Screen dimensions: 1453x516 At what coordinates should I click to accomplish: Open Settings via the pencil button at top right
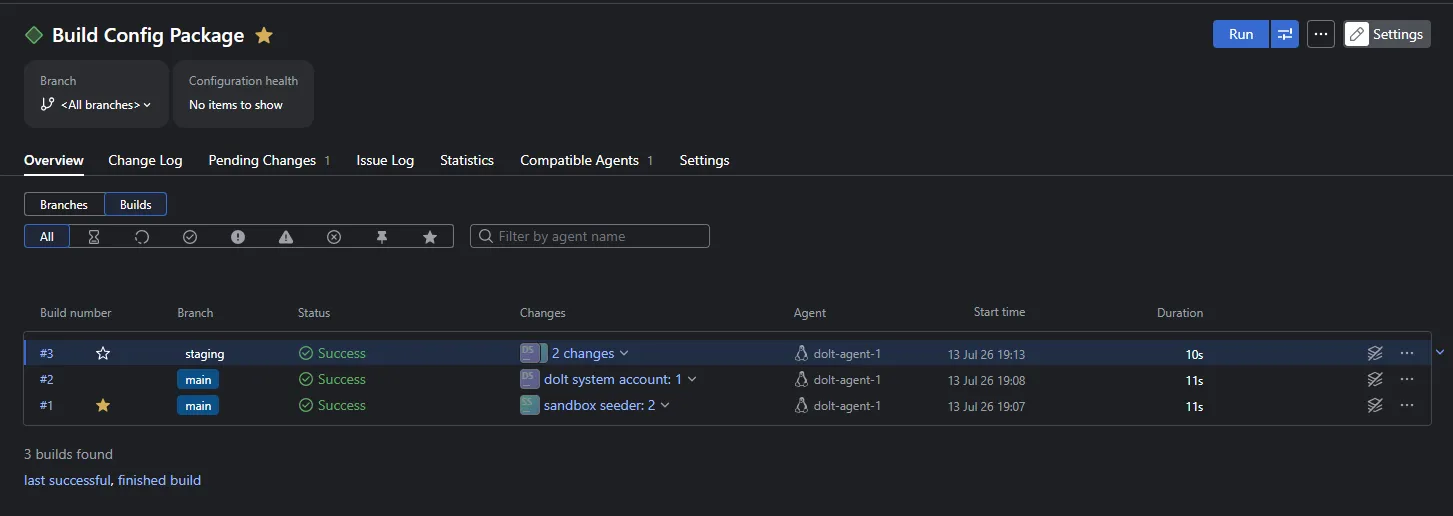tap(1387, 34)
